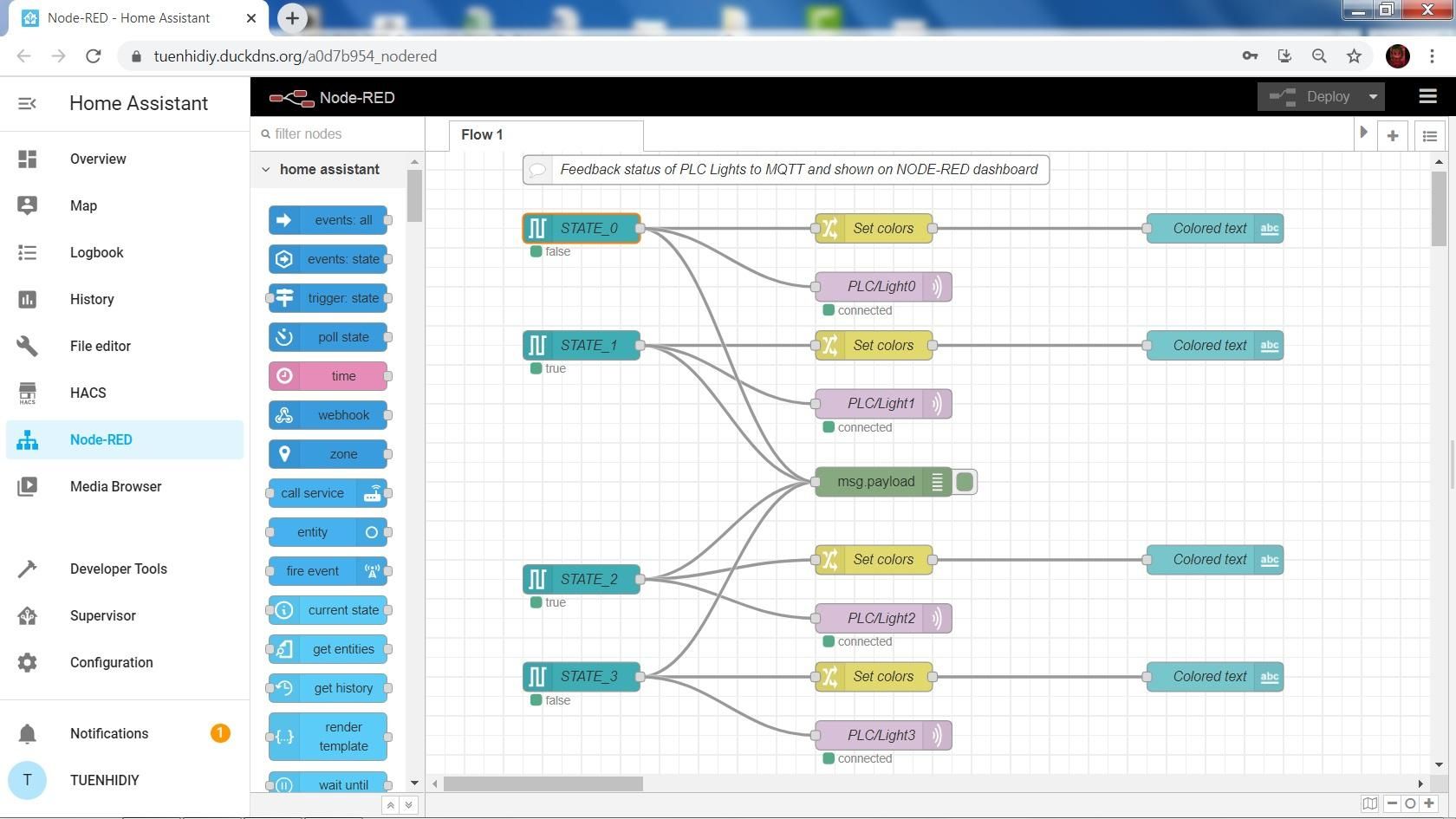Screen dimensions: 1456x819
Task: Open the File editor from the sidebar
Action: [x=101, y=346]
